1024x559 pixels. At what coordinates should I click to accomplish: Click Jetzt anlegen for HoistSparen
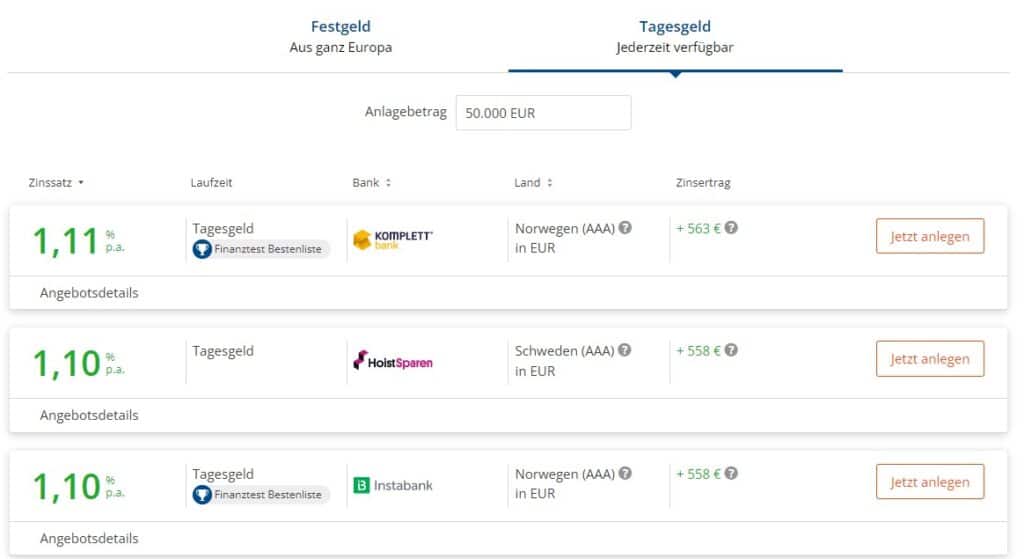pyautogui.click(x=930, y=359)
